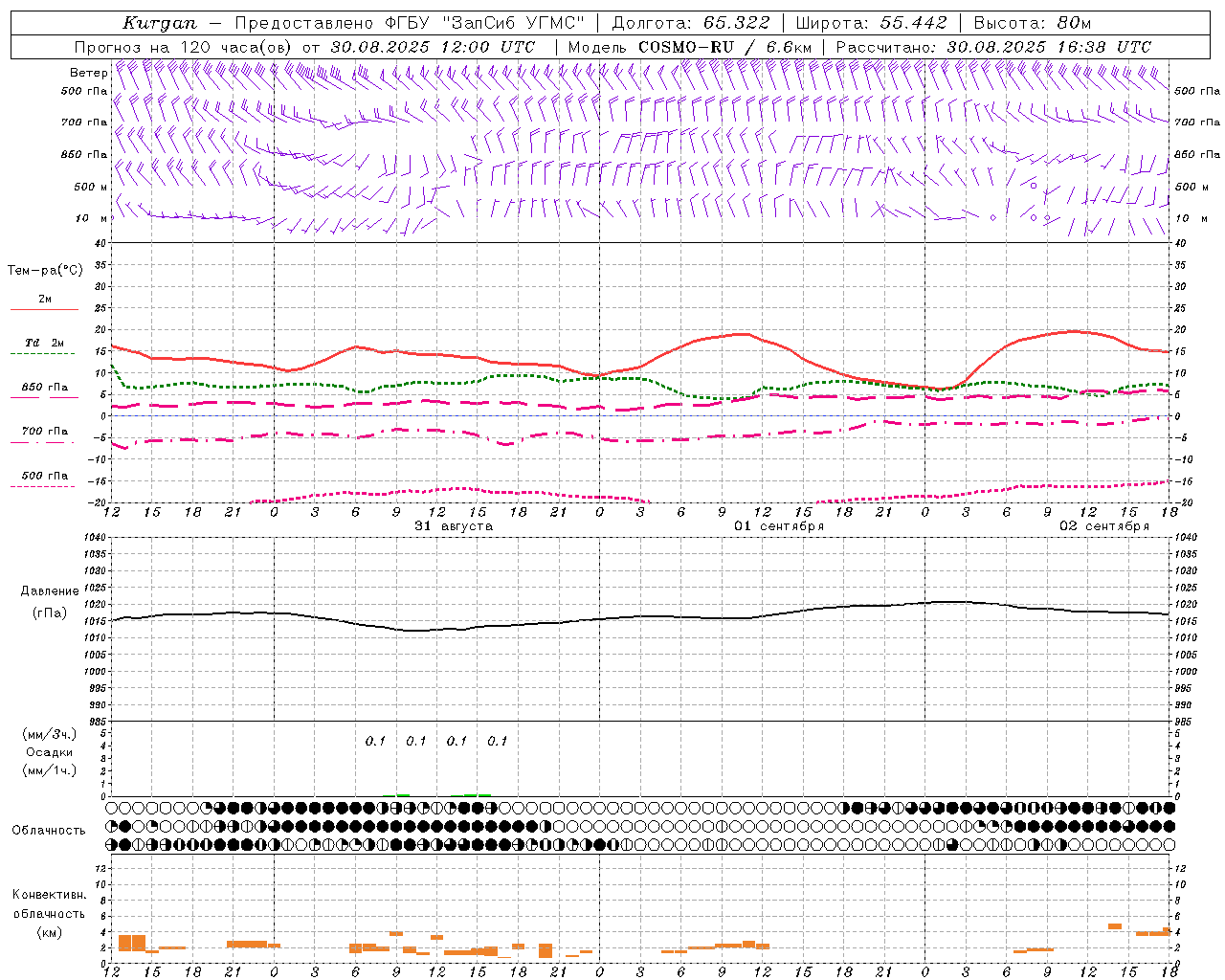Click the "Облачность" cloud cover label
Image resolution: width=1225 pixels, height=980 pixels.
(x=49, y=831)
